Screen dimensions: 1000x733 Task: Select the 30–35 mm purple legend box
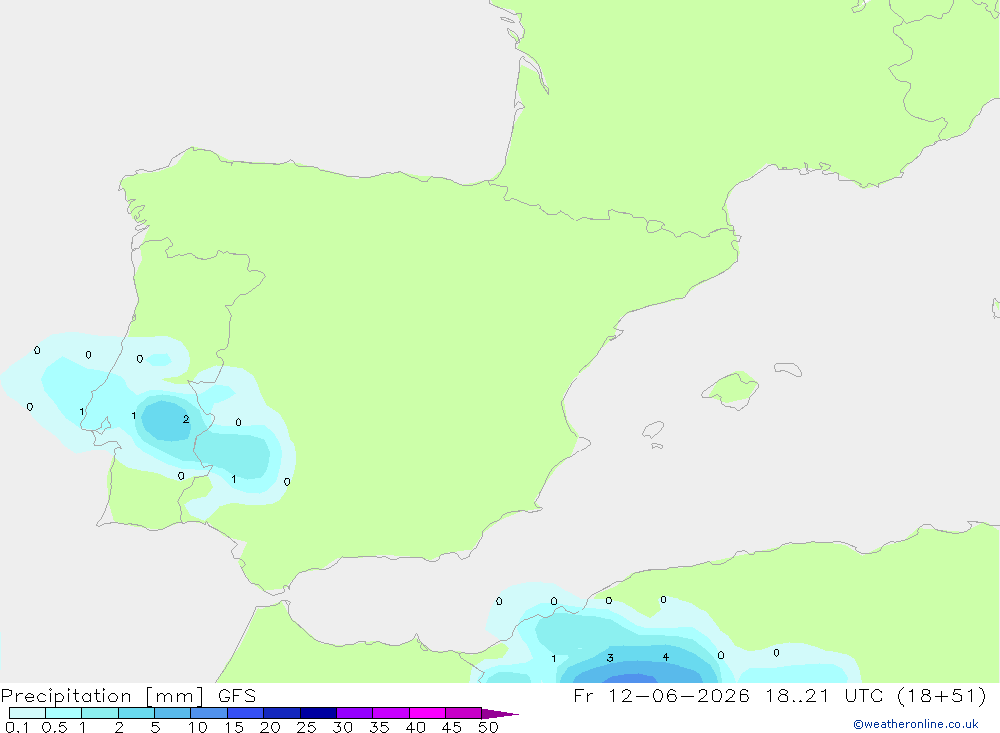click(x=355, y=713)
